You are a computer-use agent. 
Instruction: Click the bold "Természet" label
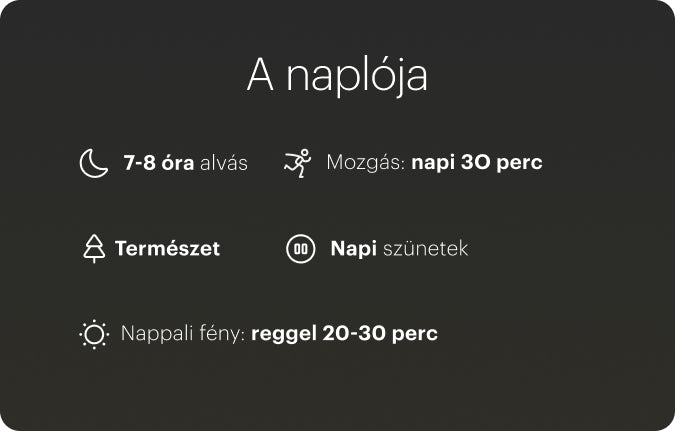(167, 248)
